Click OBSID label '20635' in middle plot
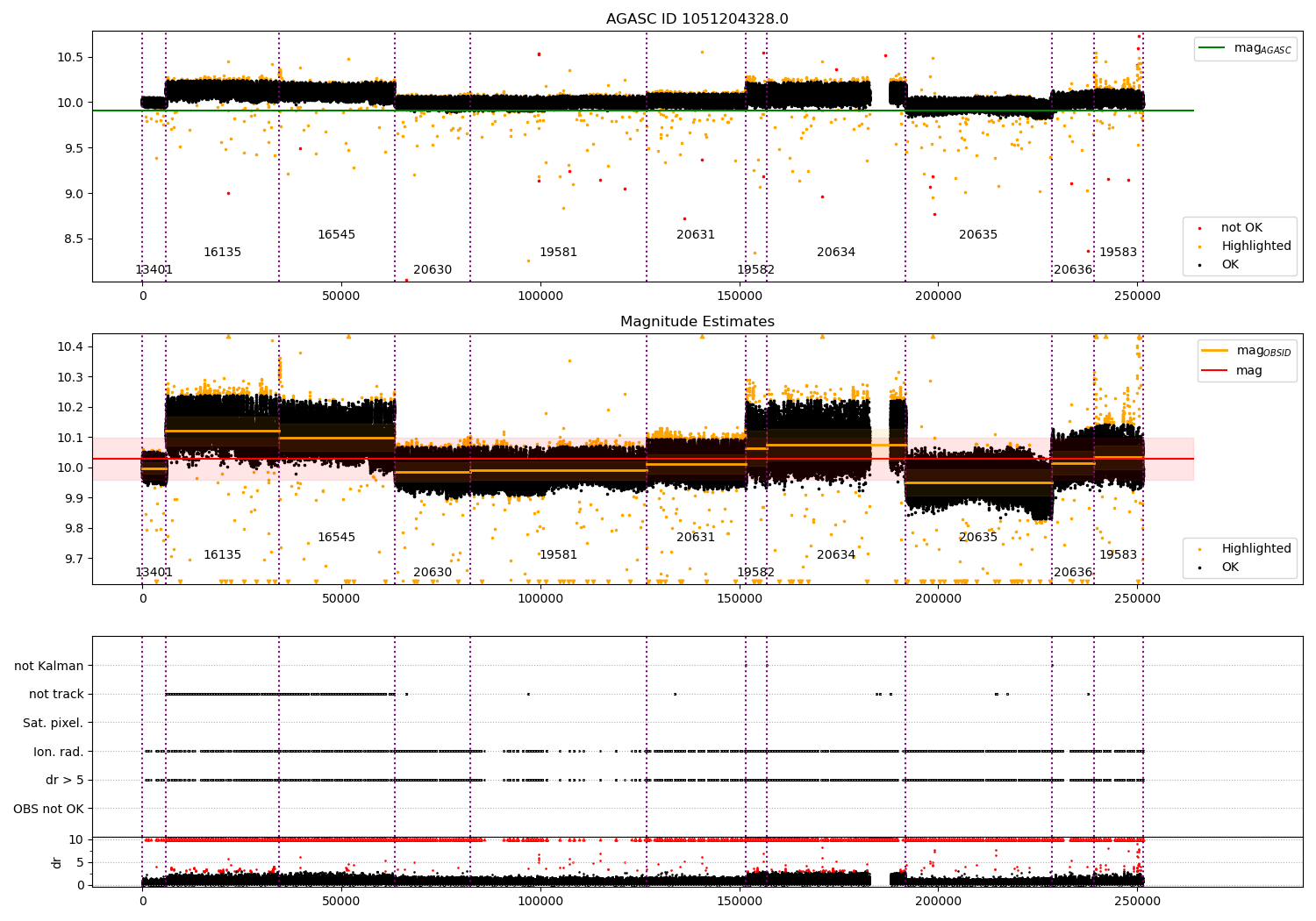The image size is (1316, 921). point(978,538)
